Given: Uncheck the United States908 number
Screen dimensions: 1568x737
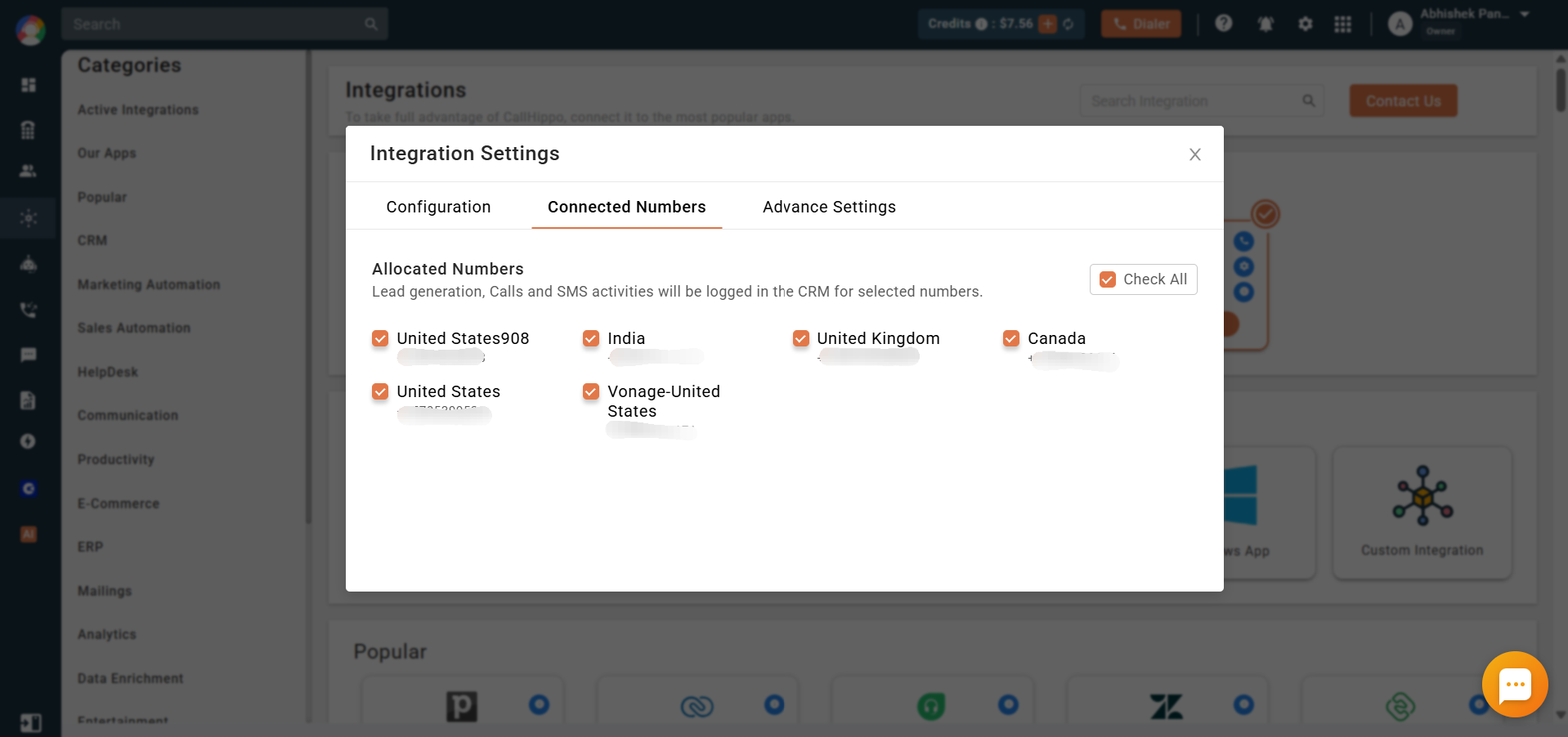Looking at the screenshot, I should [x=380, y=338].
